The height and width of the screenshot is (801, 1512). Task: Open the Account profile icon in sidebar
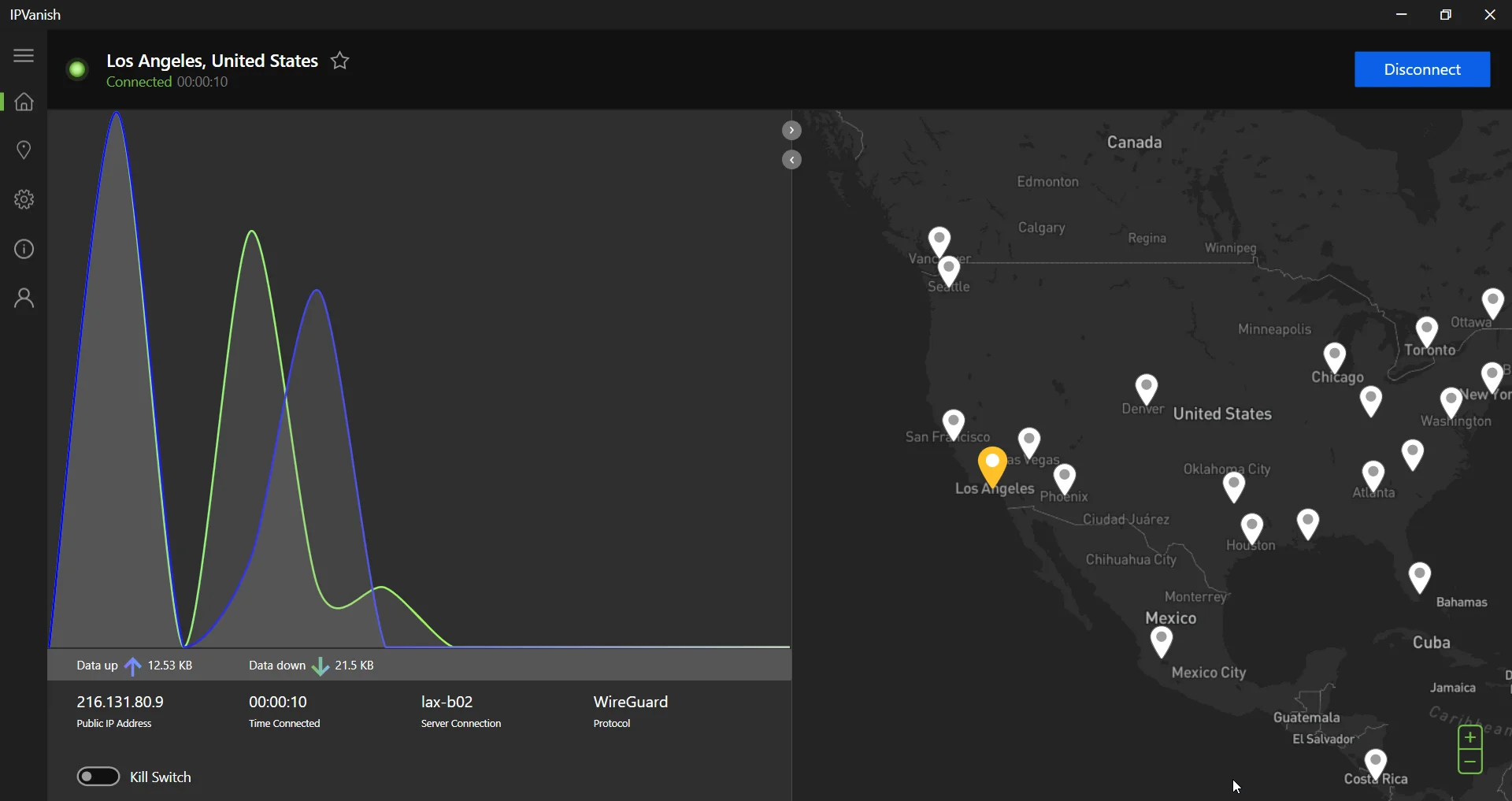click(x=24, y=298)
